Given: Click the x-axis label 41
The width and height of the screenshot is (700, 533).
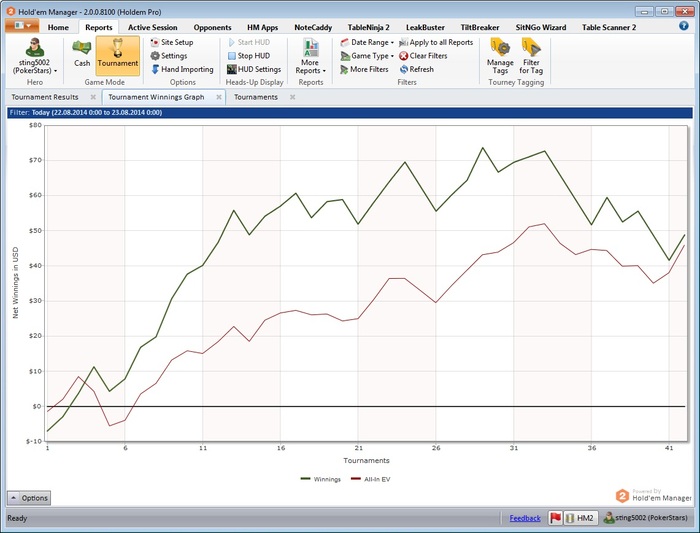Looking at the screenshot, I should pos(668,448).
